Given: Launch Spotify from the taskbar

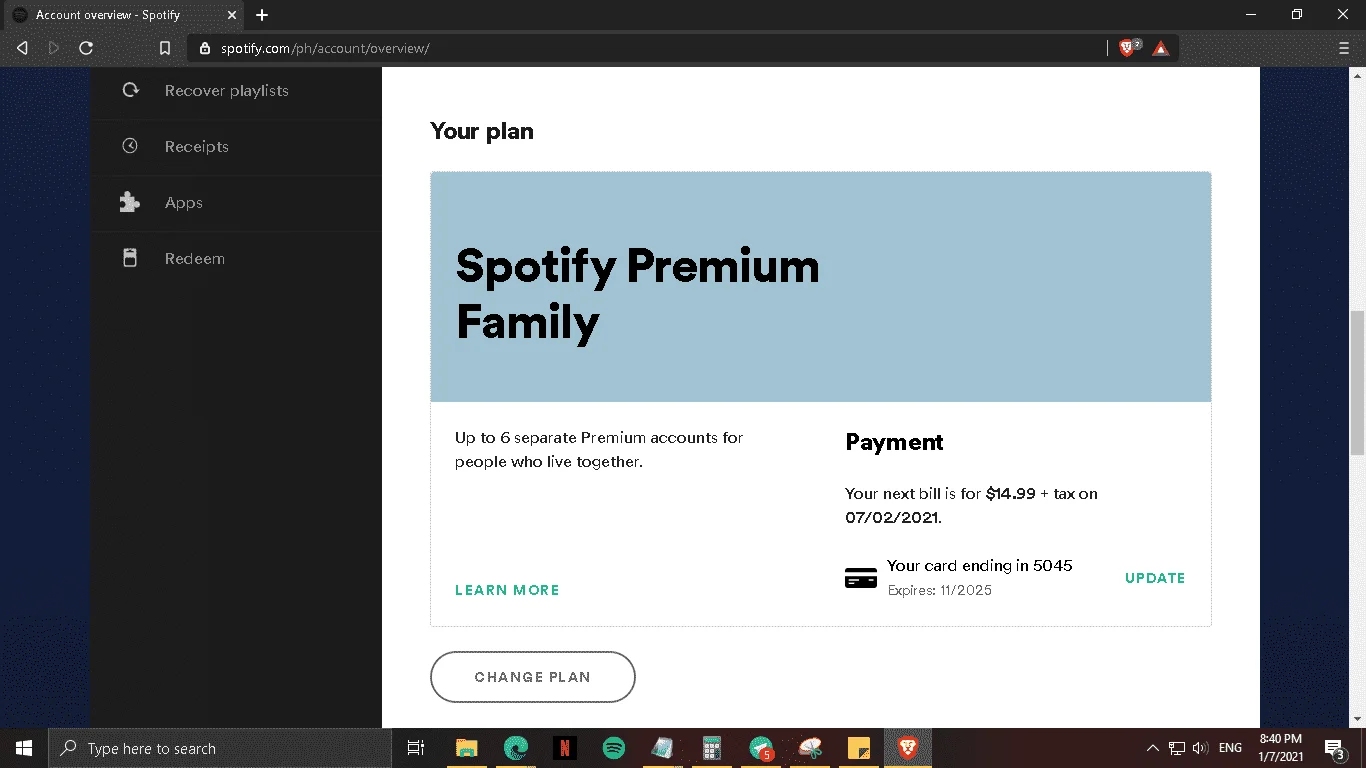Looking at the screenshot, I should (x=614, y=748).
